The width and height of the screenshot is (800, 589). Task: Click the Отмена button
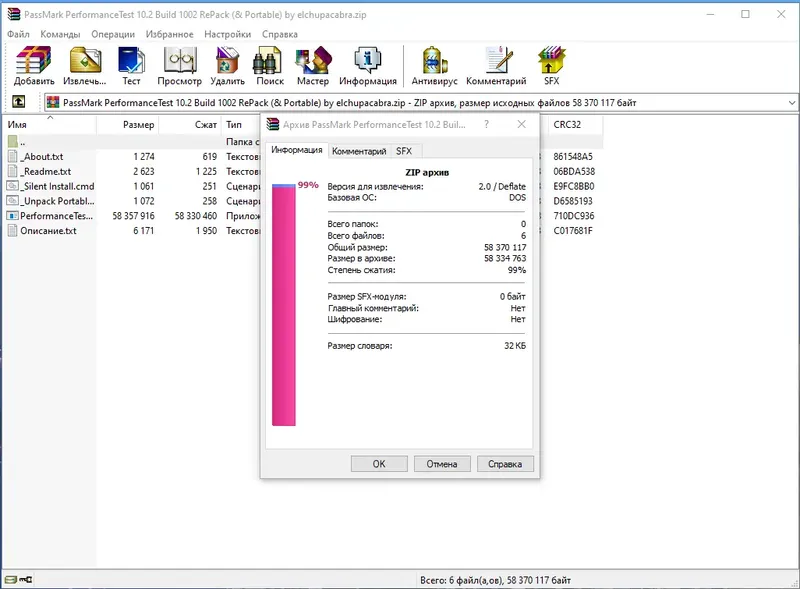[x=442, y=464]
